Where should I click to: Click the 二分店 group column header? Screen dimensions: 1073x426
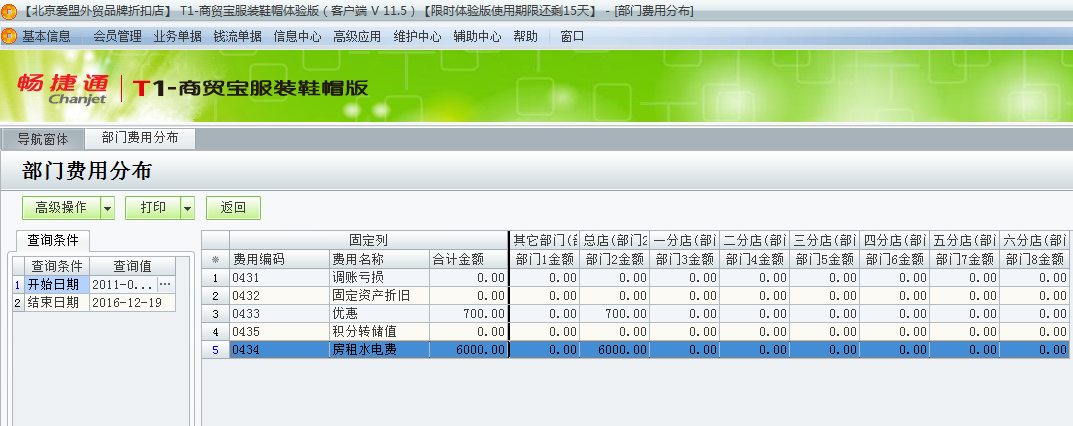754,241
